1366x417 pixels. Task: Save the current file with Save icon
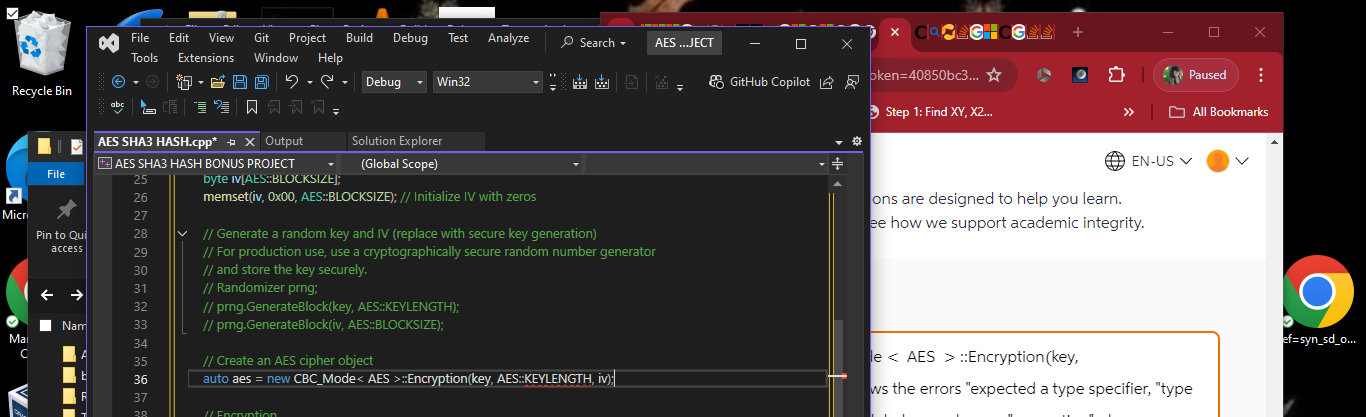coord(240,82)
